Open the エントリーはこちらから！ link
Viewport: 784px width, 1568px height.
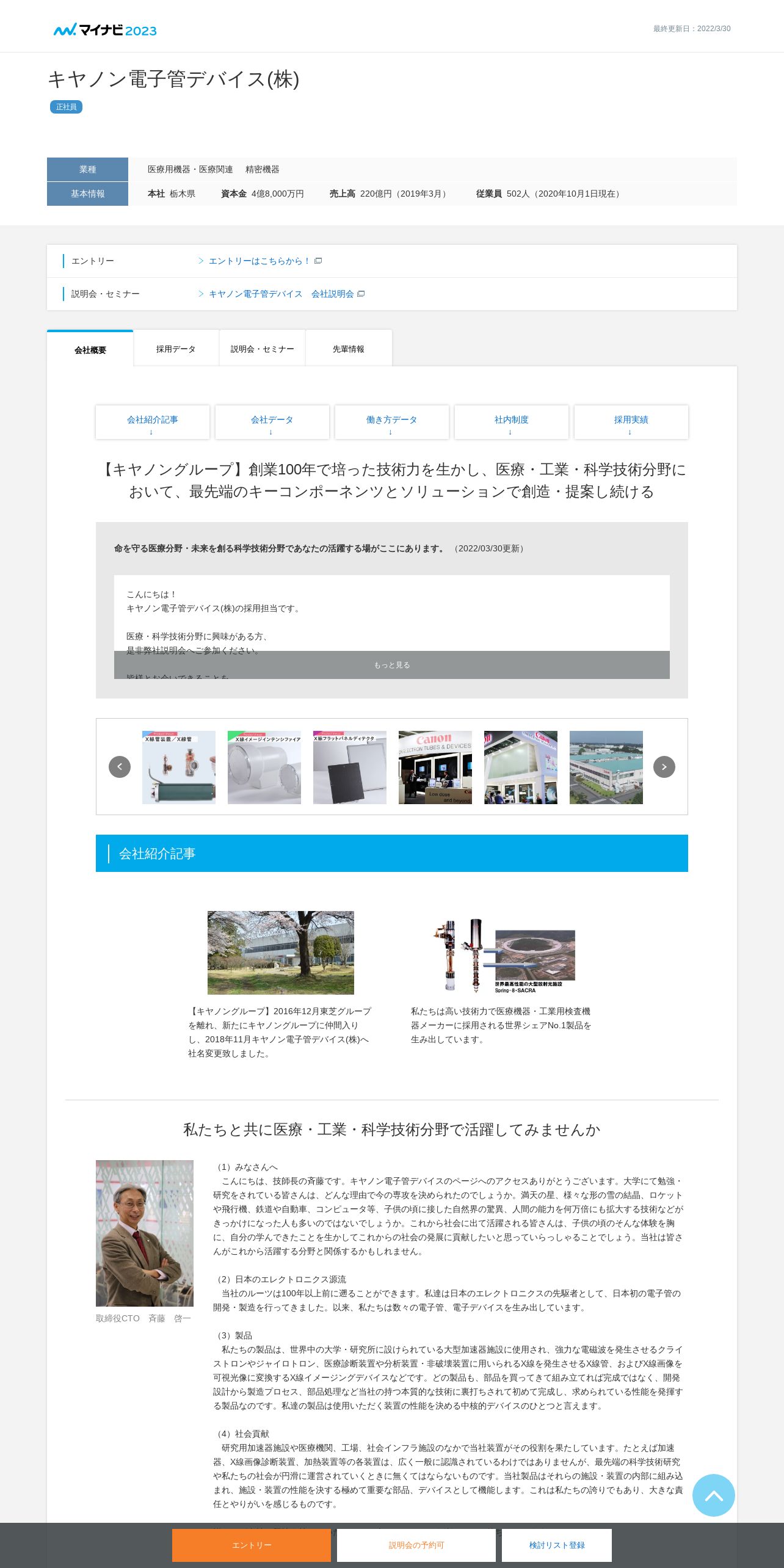click(x=260, y=261)
